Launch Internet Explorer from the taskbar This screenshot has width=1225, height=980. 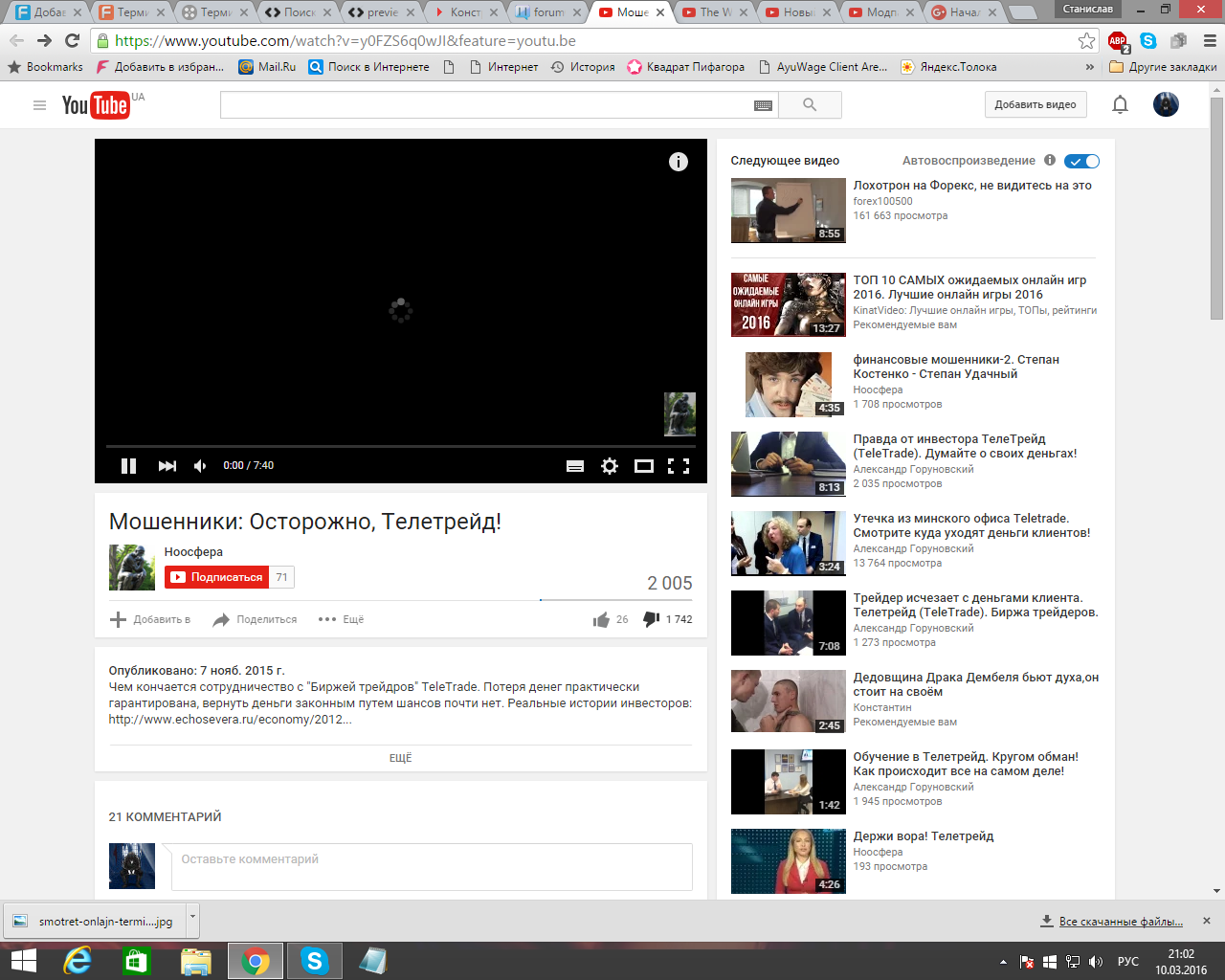(78, 961)
